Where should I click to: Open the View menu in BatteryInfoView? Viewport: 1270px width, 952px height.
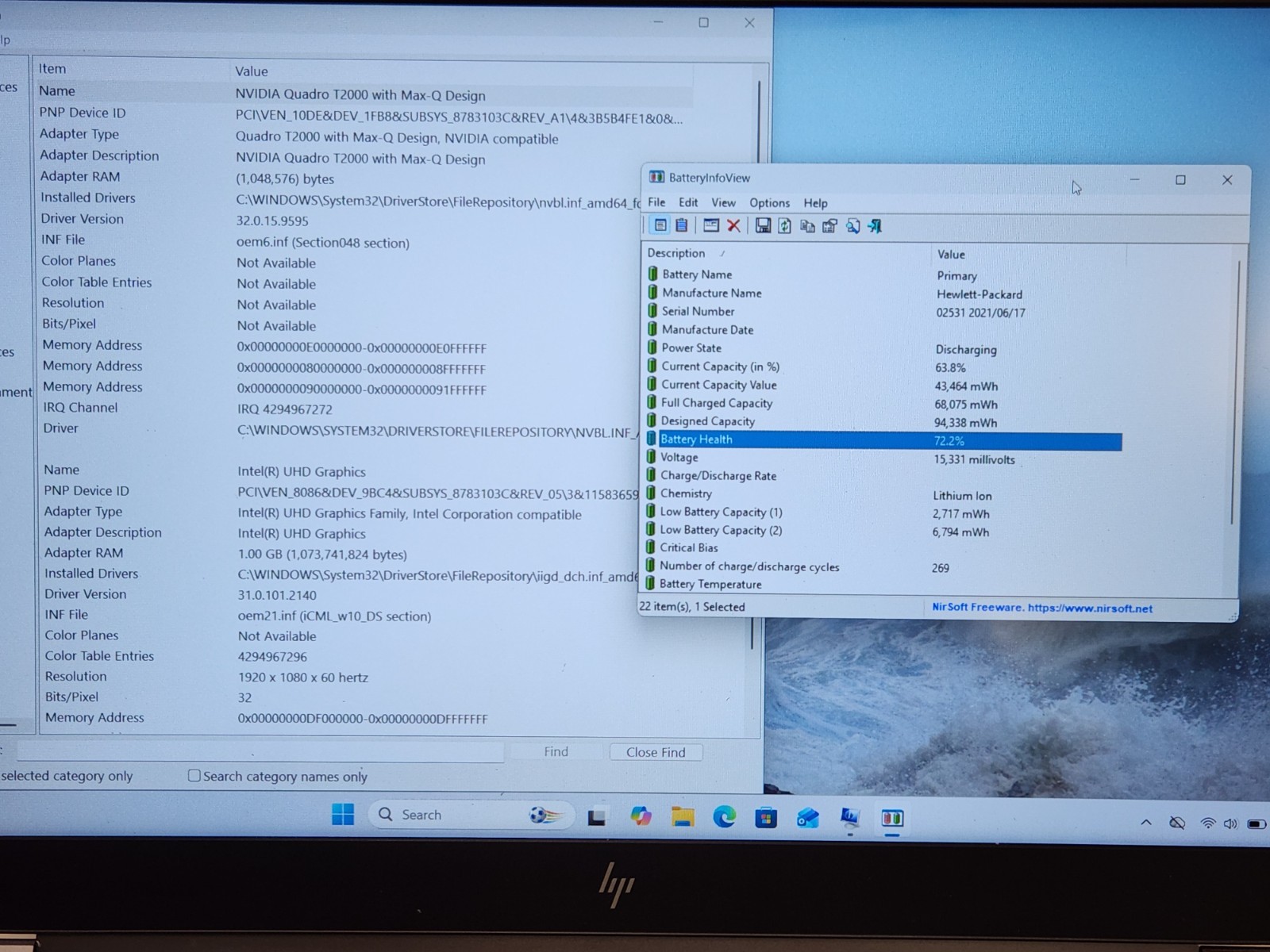click(x=723, y=202)
